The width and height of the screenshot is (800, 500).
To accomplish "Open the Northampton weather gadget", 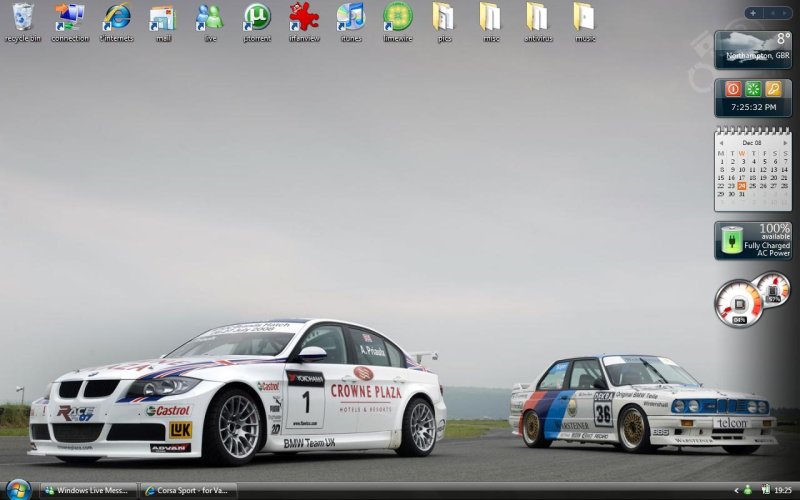I will point(753,50).
